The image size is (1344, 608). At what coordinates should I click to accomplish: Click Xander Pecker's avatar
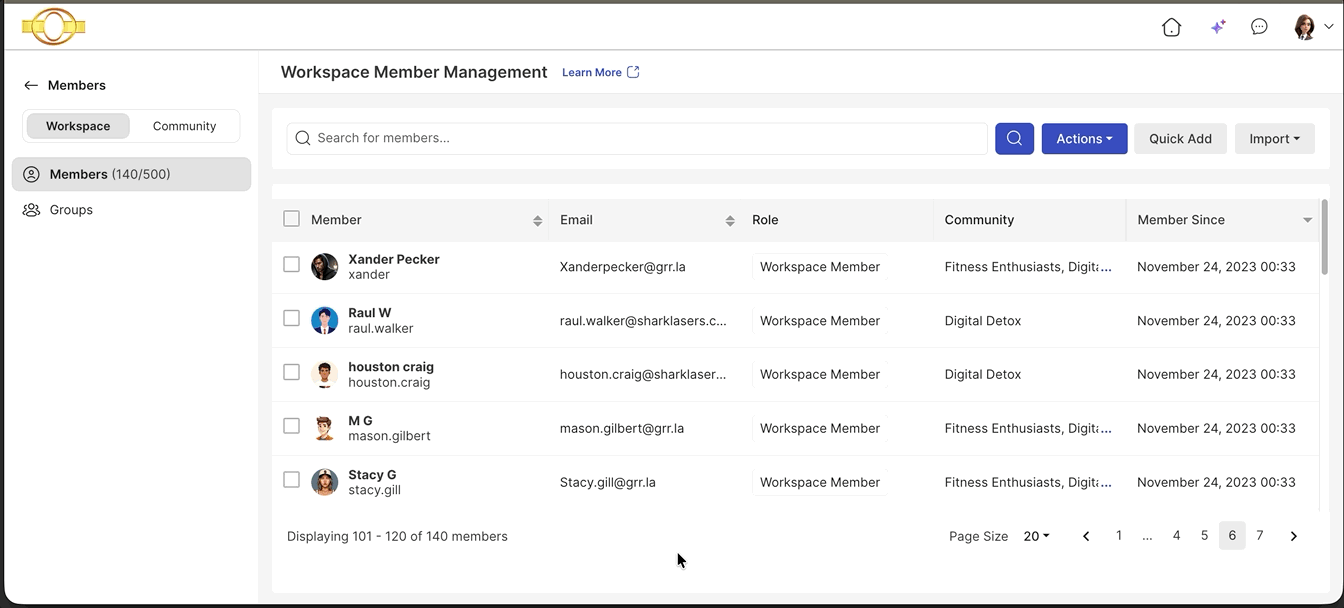click(324, 266)
